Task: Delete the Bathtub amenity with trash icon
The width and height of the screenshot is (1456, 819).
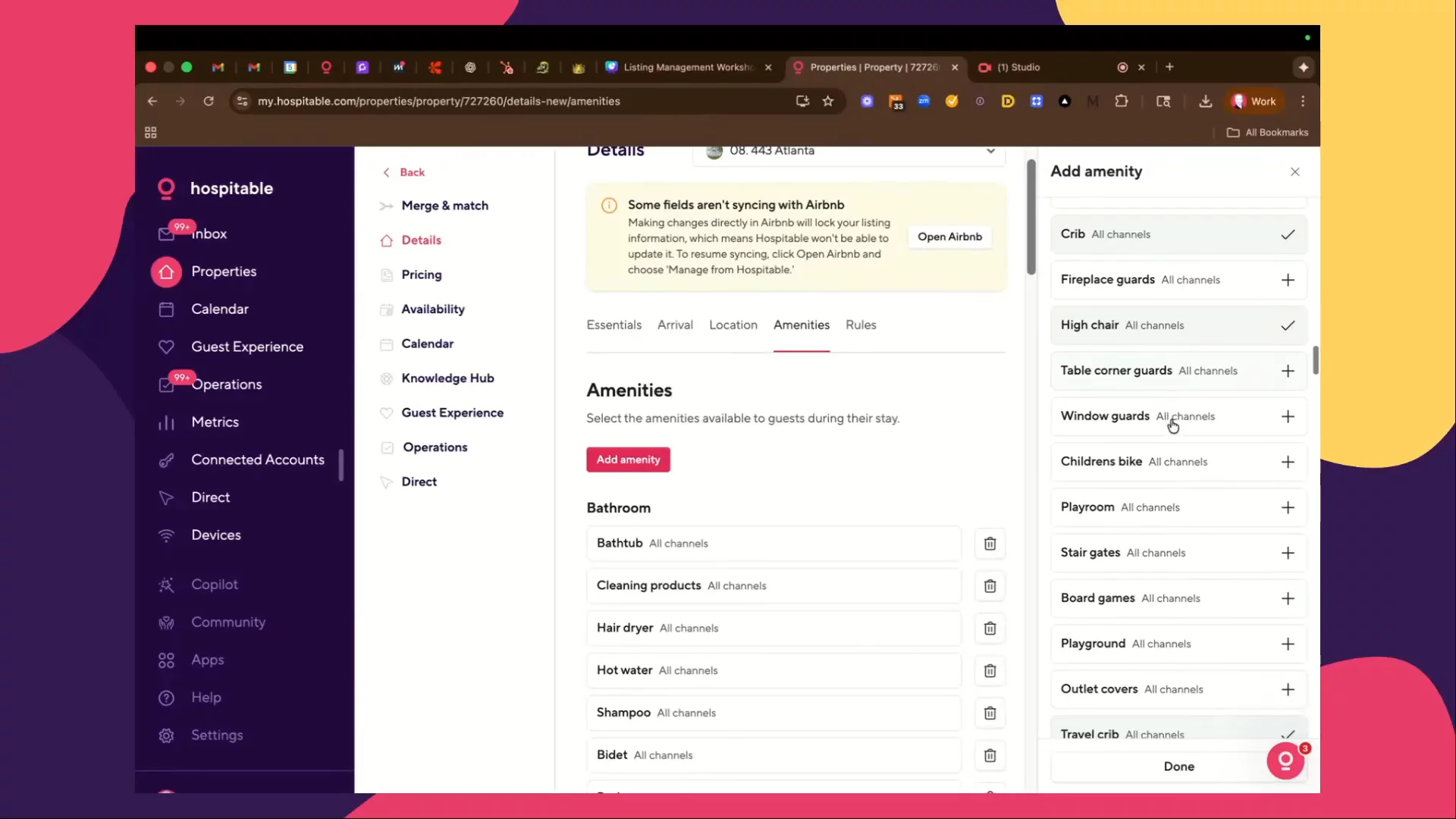Action: click(990, 544)
